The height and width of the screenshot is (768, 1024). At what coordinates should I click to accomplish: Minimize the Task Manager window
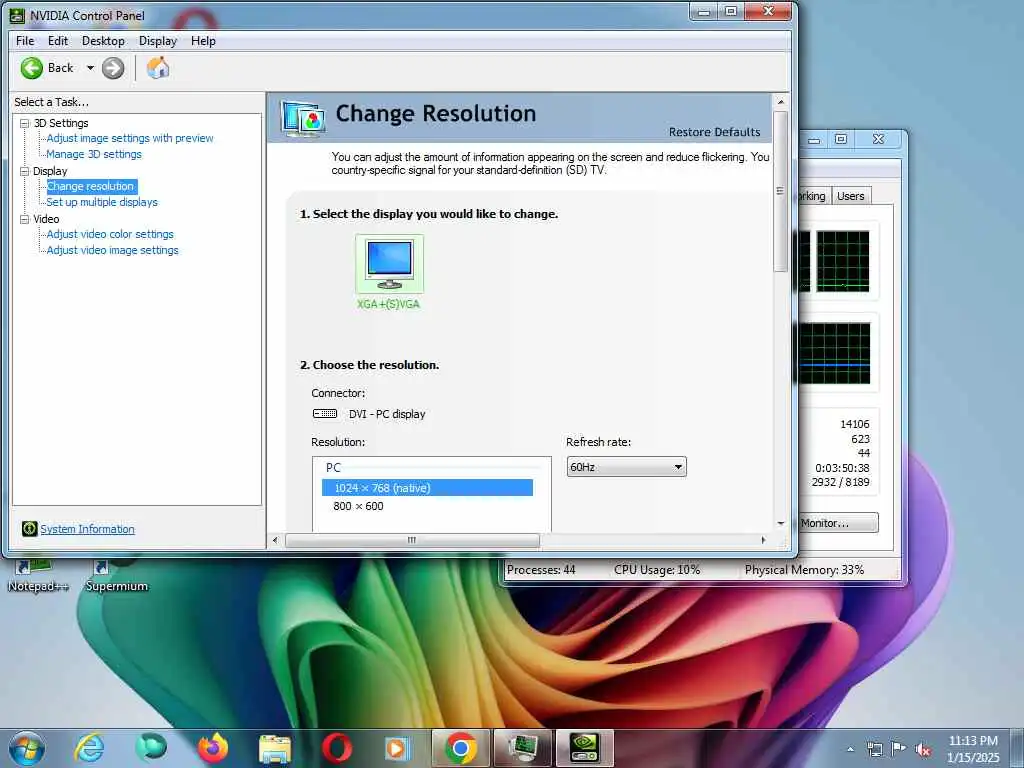tap(814, 140)
